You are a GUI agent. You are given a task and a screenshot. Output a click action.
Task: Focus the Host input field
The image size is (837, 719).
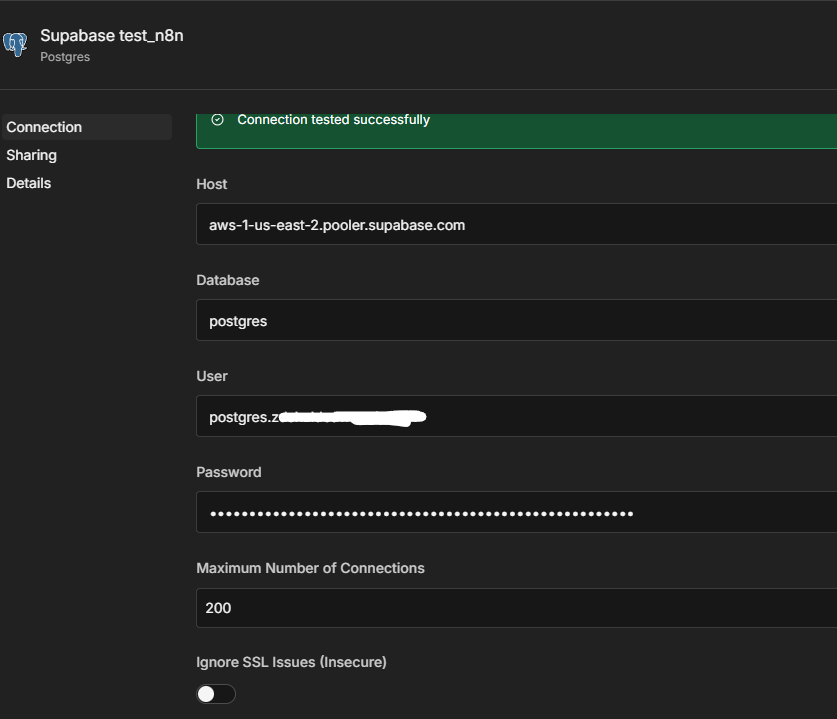(515, 225)
